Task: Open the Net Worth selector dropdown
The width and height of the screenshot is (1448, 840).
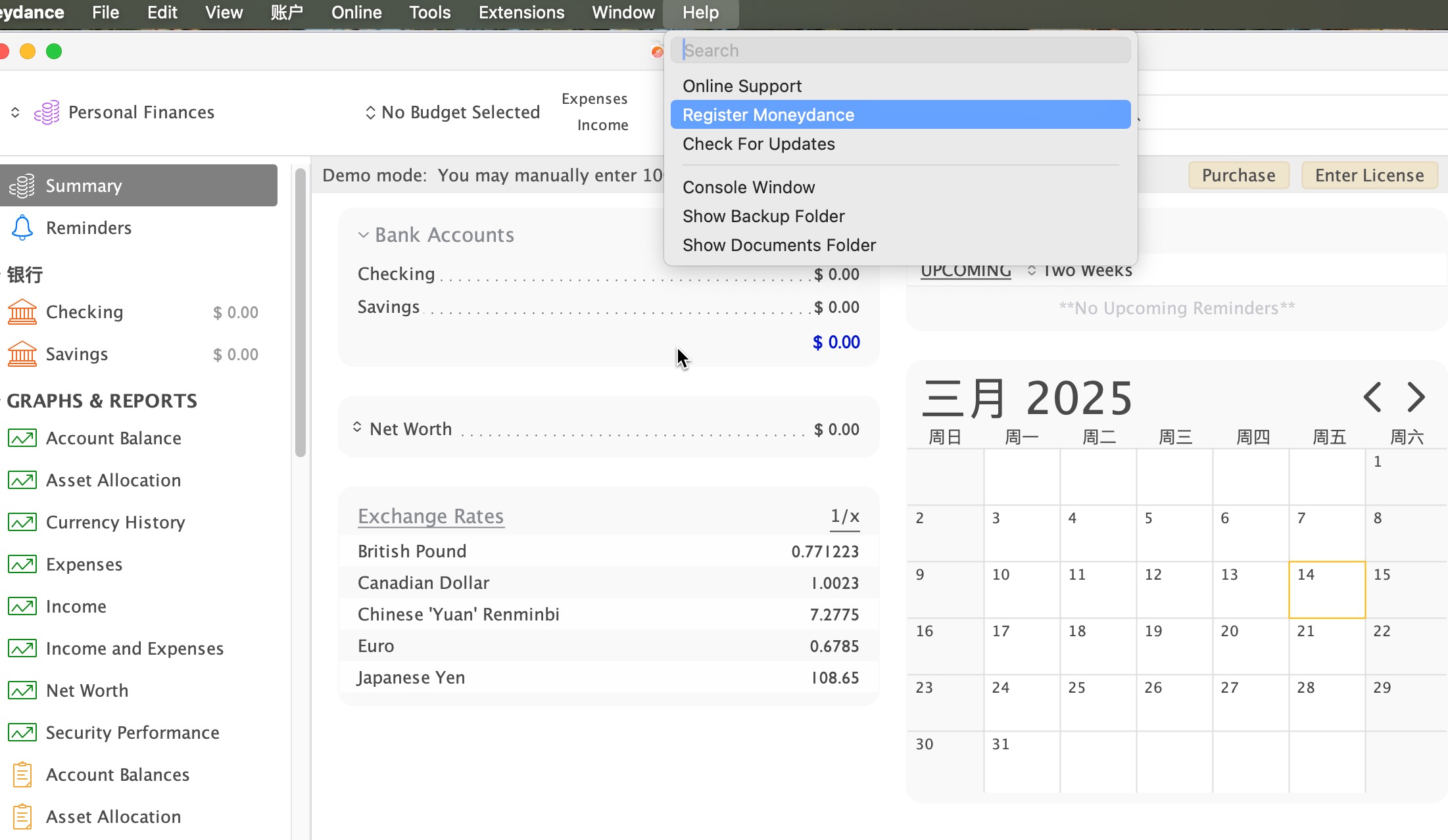Action: point(357,428)
